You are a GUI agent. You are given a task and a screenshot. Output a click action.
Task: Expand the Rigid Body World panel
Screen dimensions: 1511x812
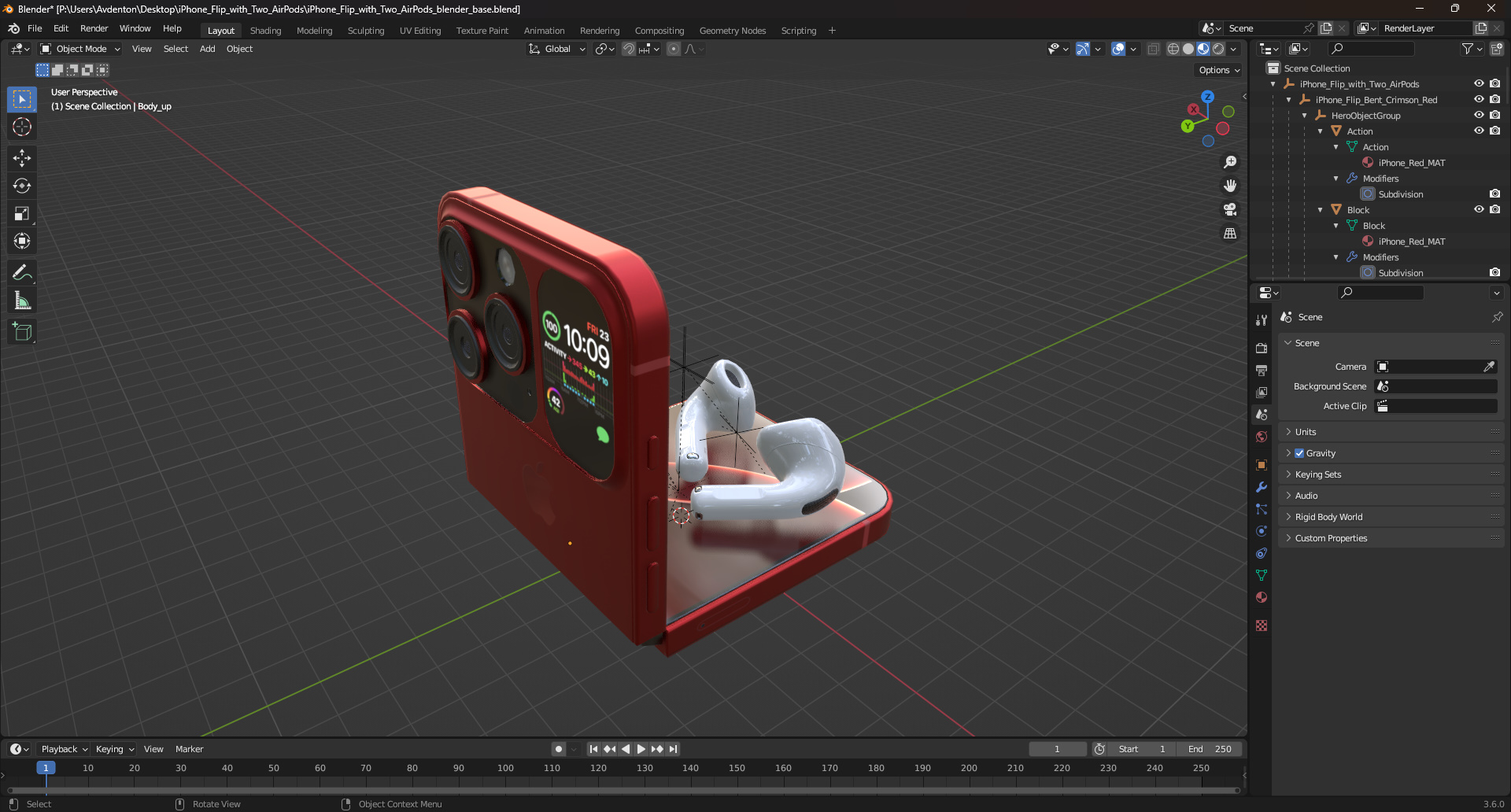pos(1391,517)
